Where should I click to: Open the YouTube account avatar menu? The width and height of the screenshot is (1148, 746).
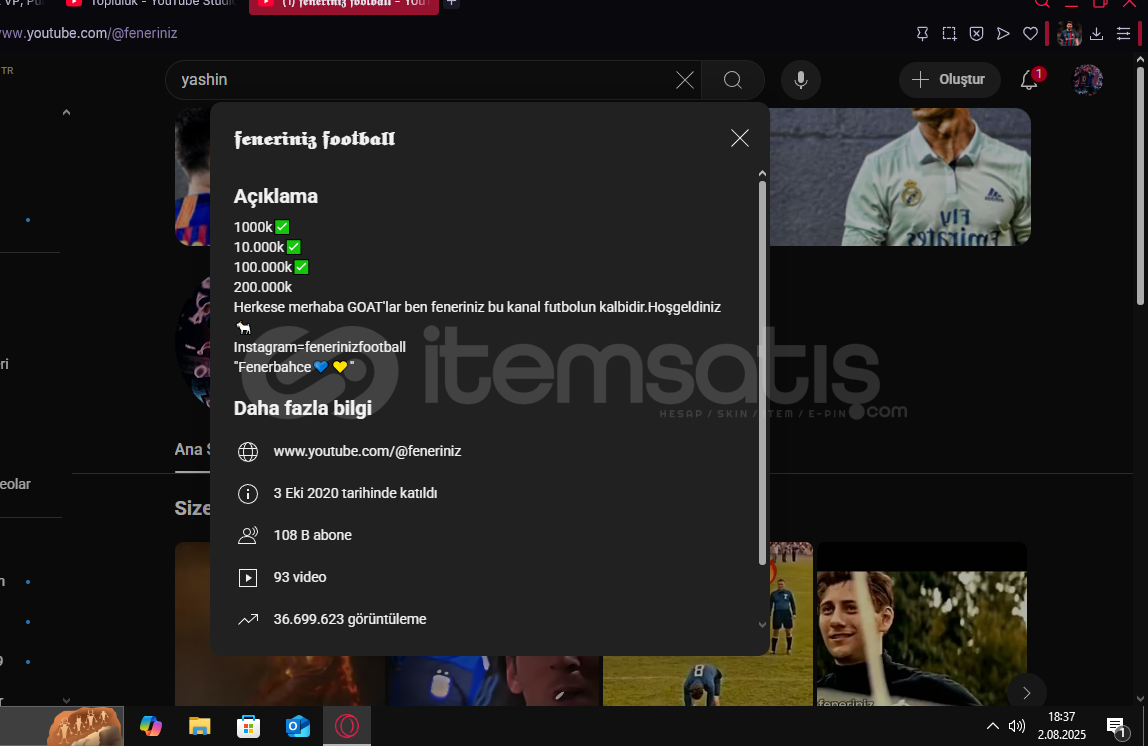(x=1087, y=80)
